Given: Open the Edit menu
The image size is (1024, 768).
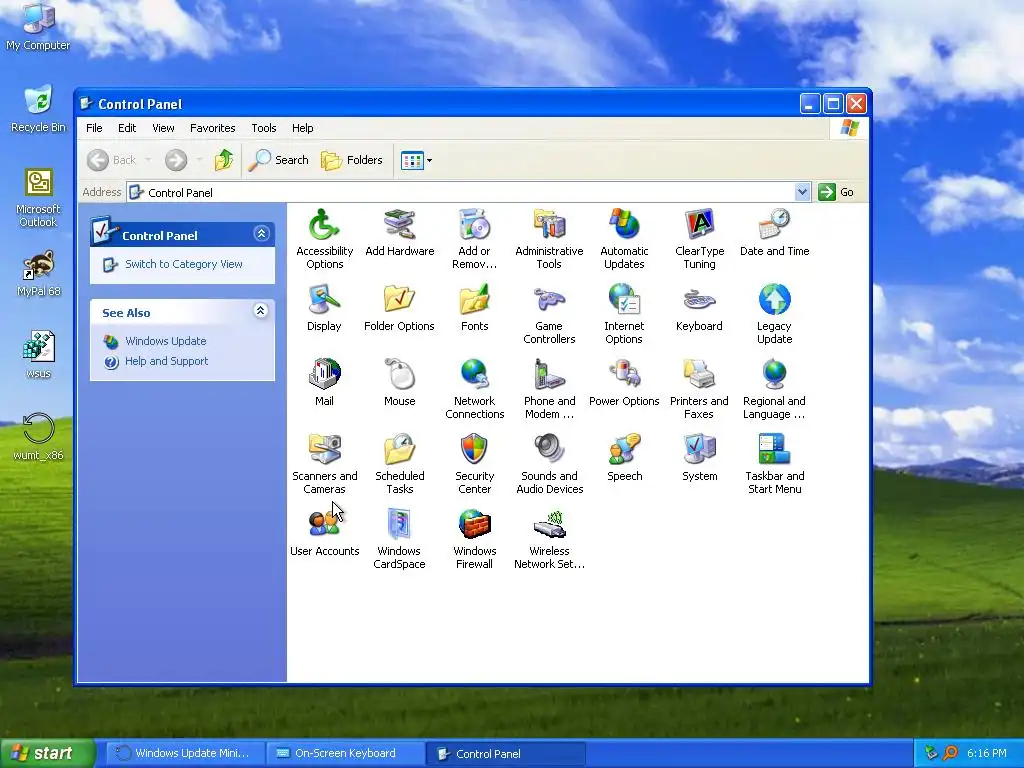Looking at the screenshot, I should [x=127, y=128].
